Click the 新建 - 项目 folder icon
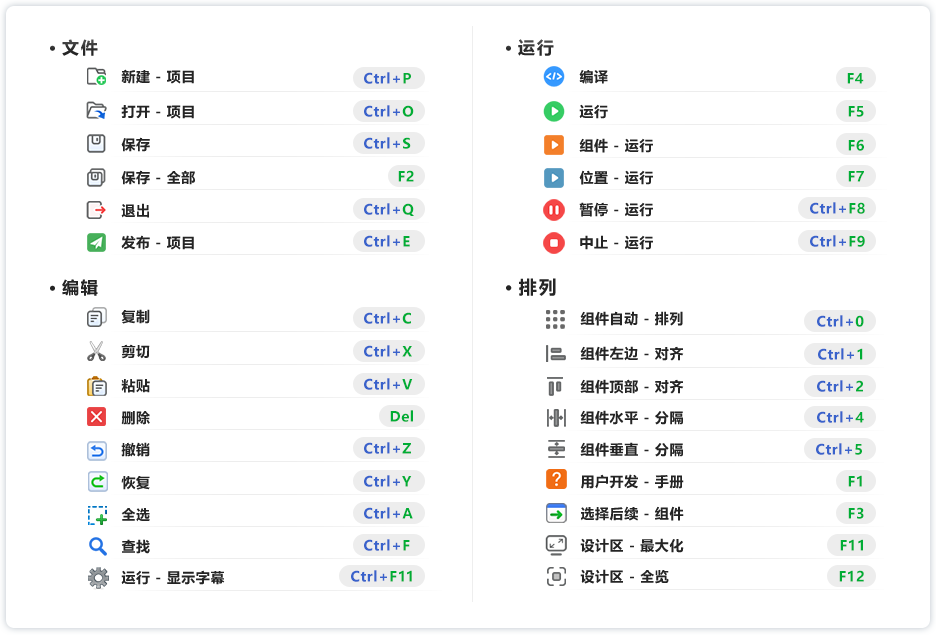 [96, 77]
